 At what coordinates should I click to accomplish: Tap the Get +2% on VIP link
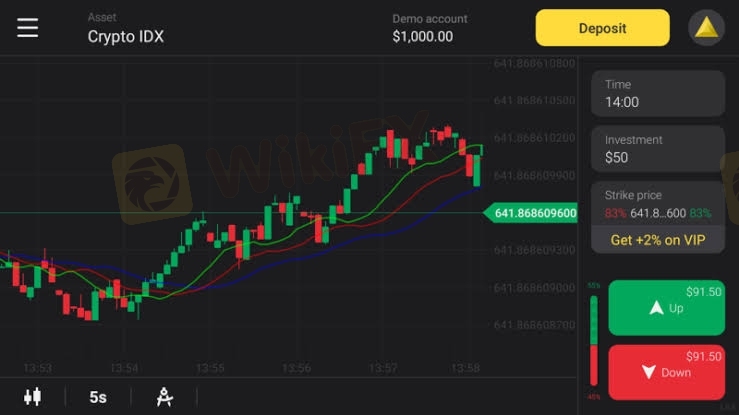658,240
